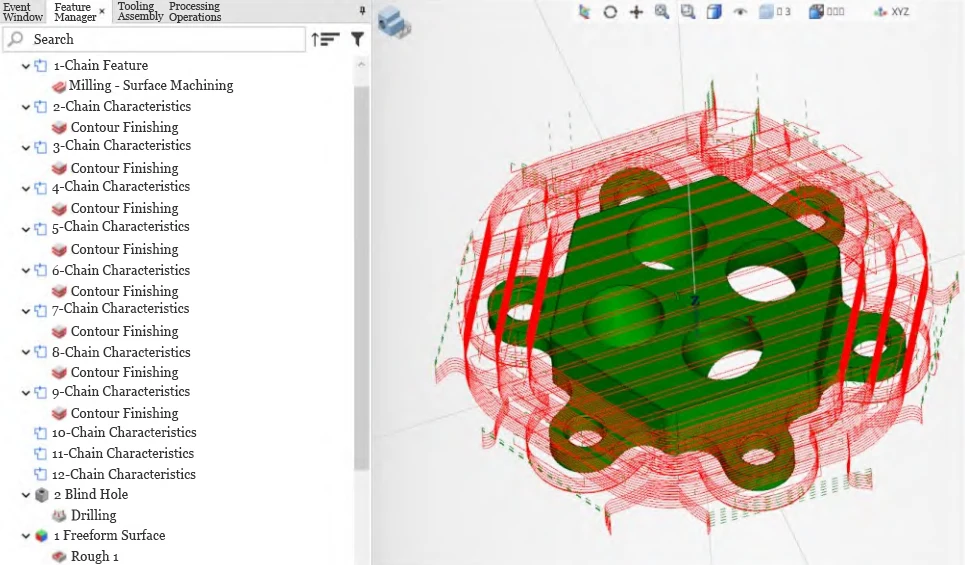Toggle the eye visibility icon in viewport toolbar

(740, 12)
